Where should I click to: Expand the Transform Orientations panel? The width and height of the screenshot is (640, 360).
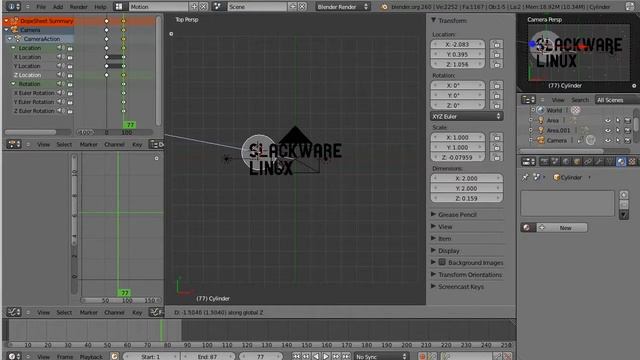433,274
